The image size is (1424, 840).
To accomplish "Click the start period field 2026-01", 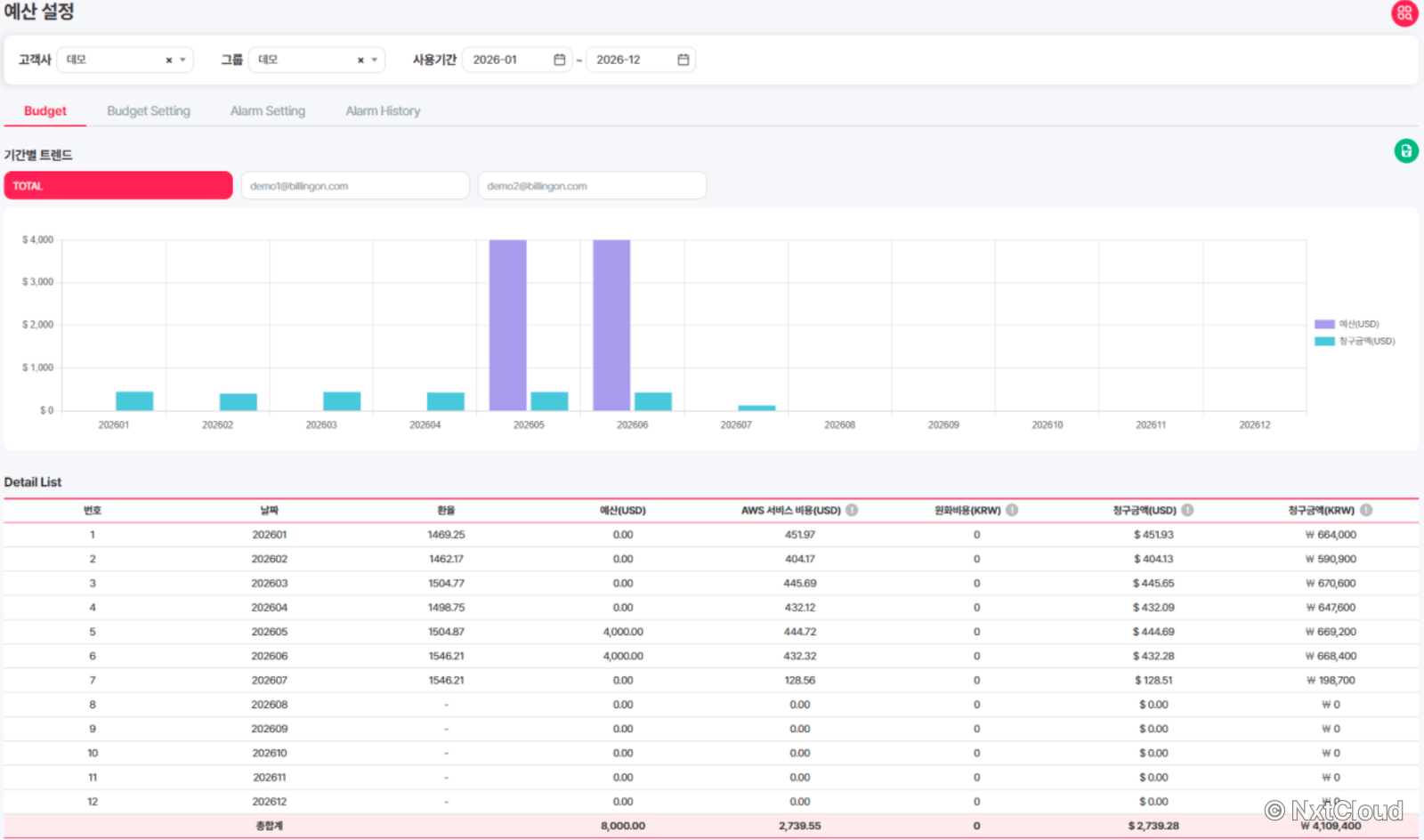I will pyautogui.click(x=516, y=60).
